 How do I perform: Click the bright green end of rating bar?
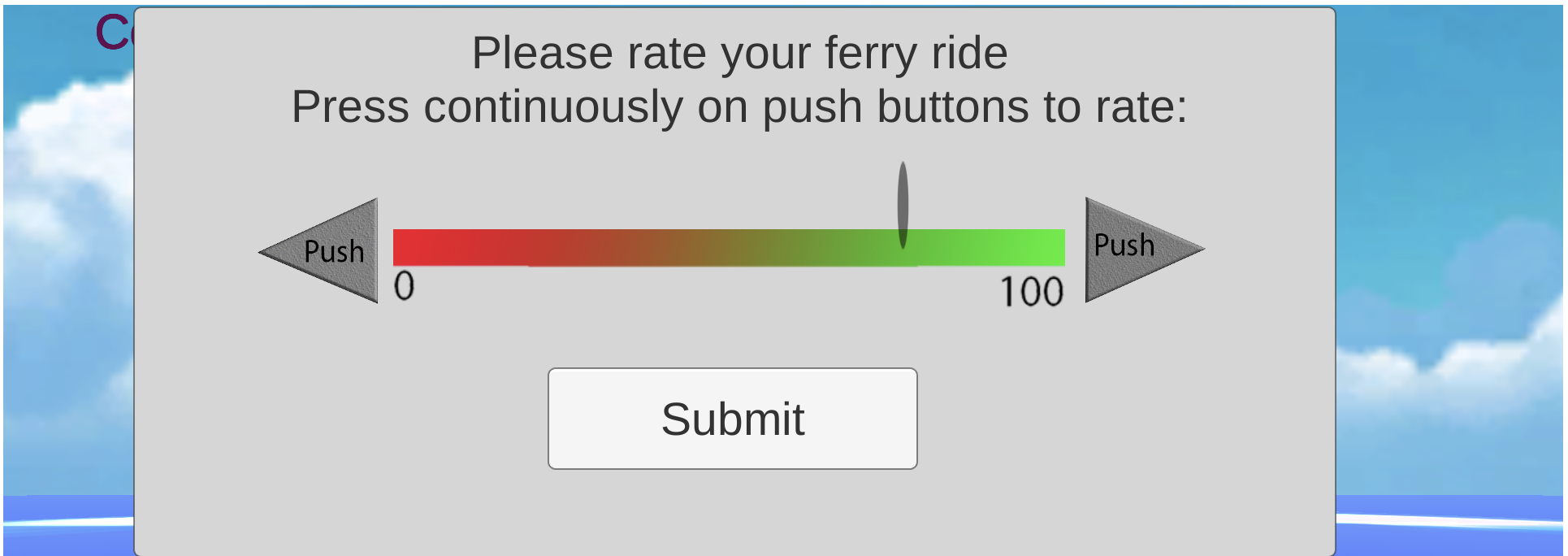point(1044,247)
